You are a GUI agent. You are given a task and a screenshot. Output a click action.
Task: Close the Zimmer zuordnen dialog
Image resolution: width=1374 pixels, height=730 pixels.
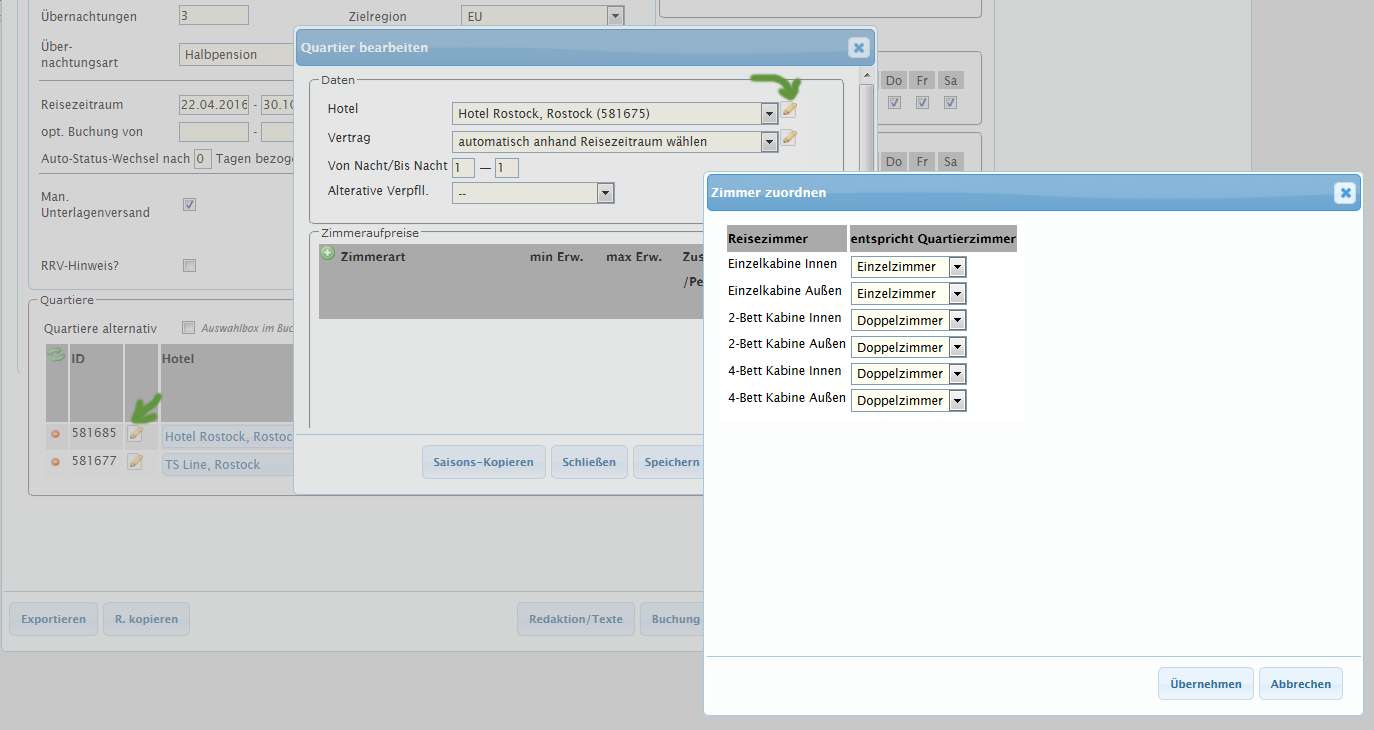click(x=1345, y=193)
